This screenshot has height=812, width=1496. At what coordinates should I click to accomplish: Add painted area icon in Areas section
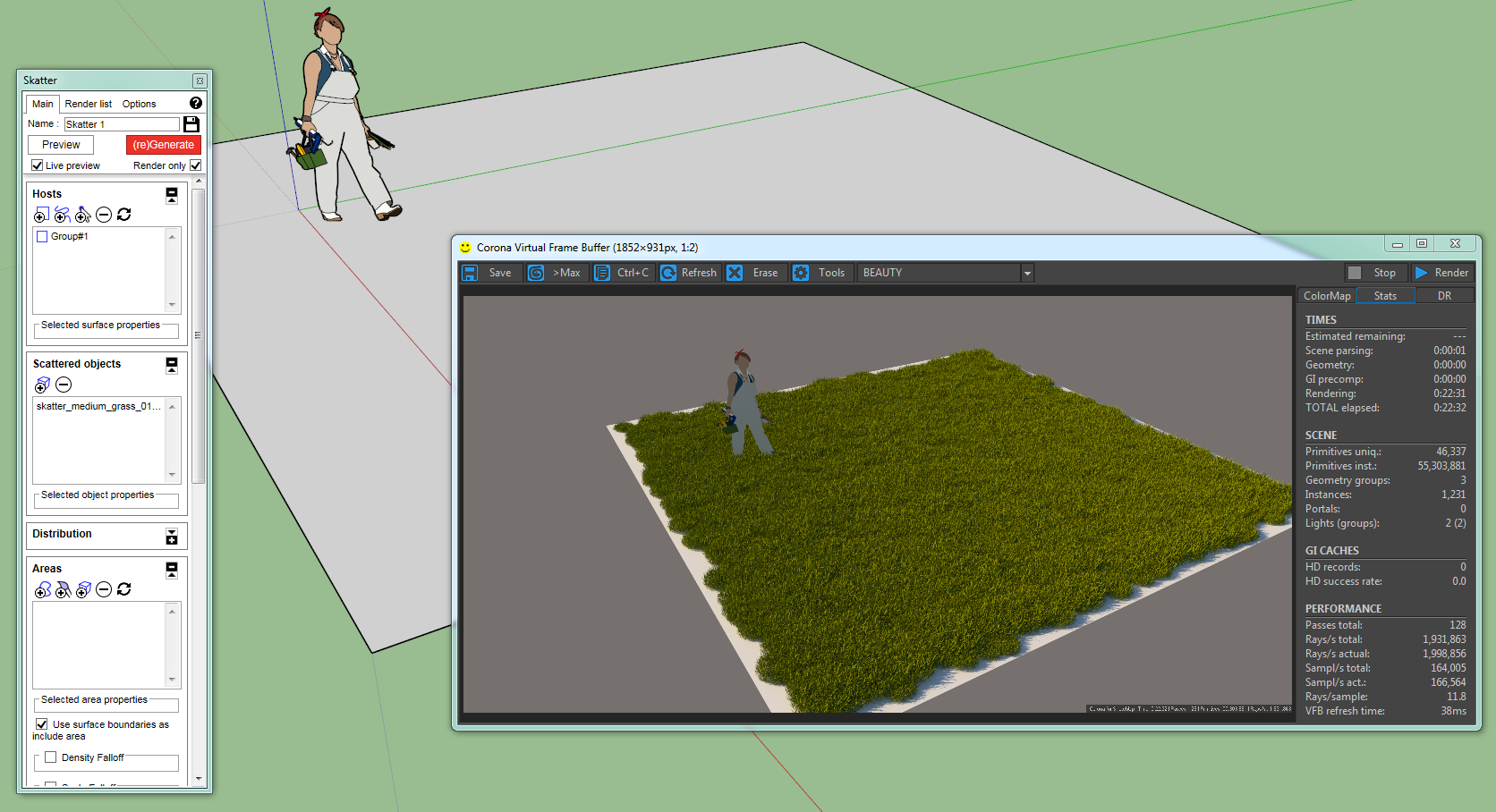(x=63, y=589)
